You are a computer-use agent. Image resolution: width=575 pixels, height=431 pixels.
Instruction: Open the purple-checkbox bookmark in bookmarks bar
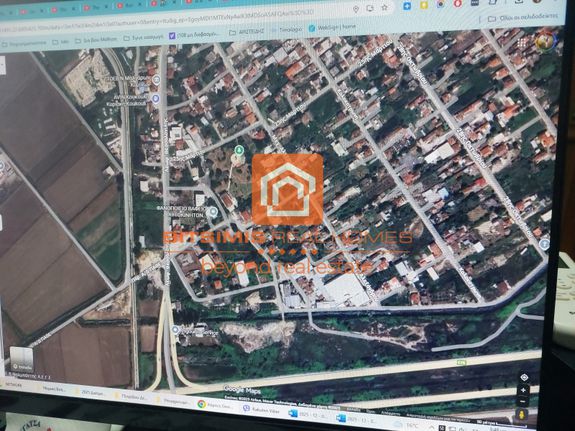(x=195, y=34)
